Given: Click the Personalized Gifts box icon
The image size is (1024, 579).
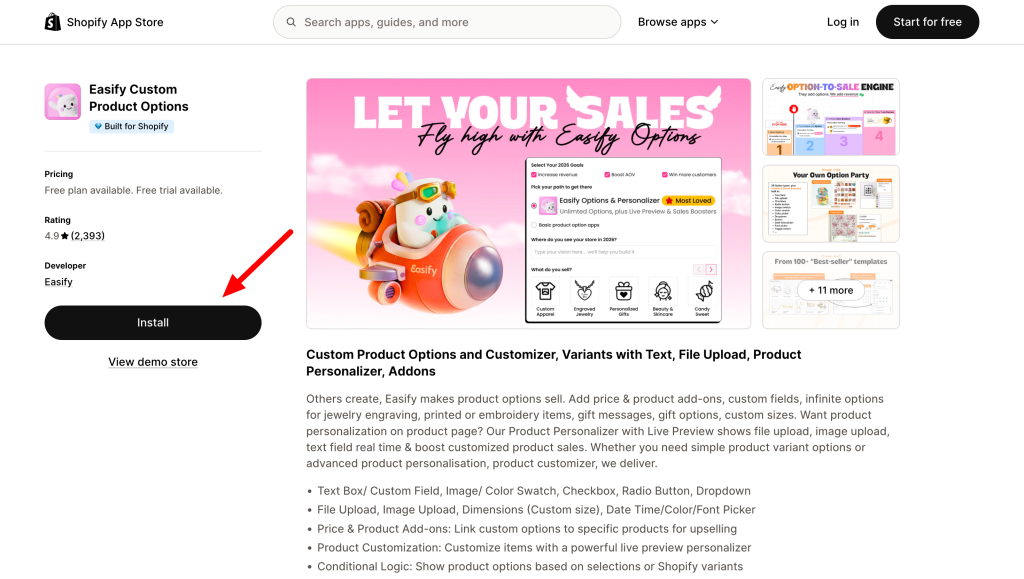Looking at the screenshot, I should [624, 290].
